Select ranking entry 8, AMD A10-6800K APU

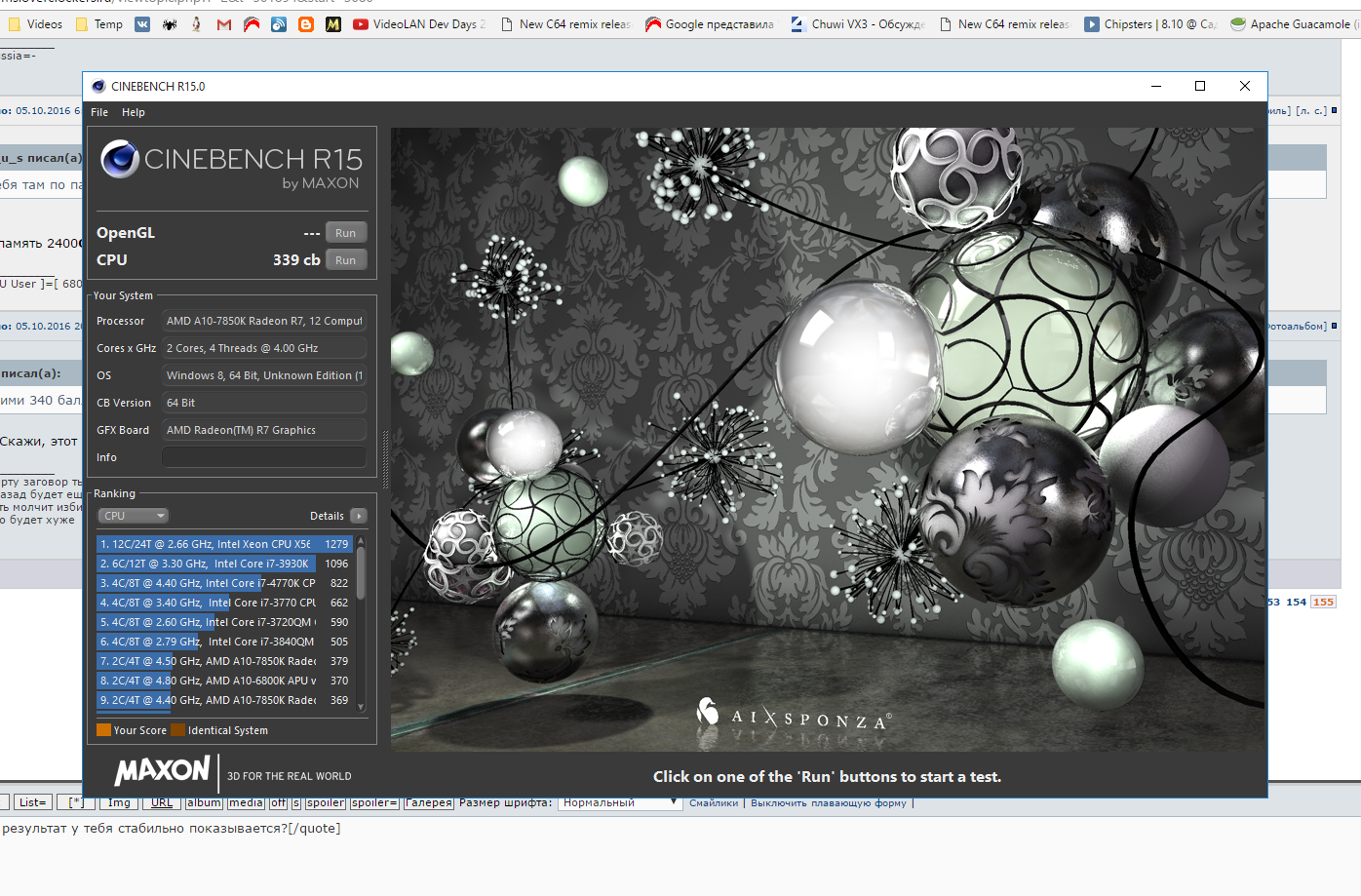[x=223, y=681]
